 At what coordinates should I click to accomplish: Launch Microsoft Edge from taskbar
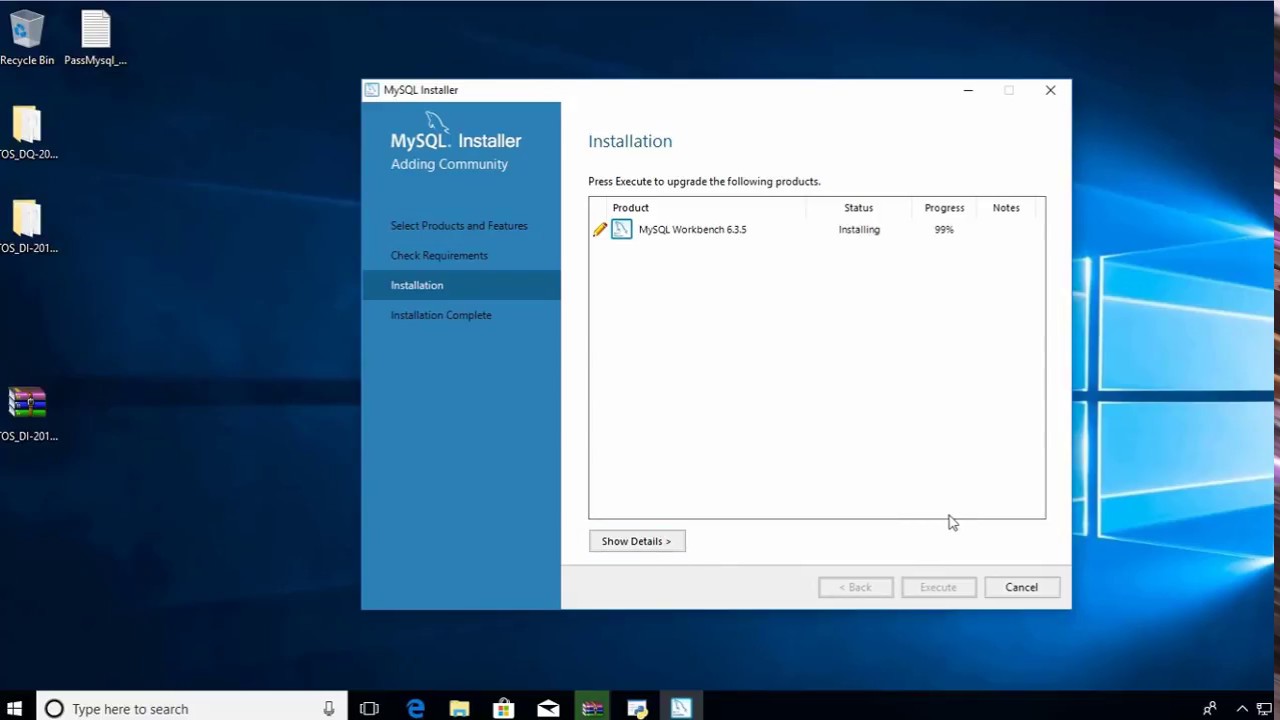point(416,709)
